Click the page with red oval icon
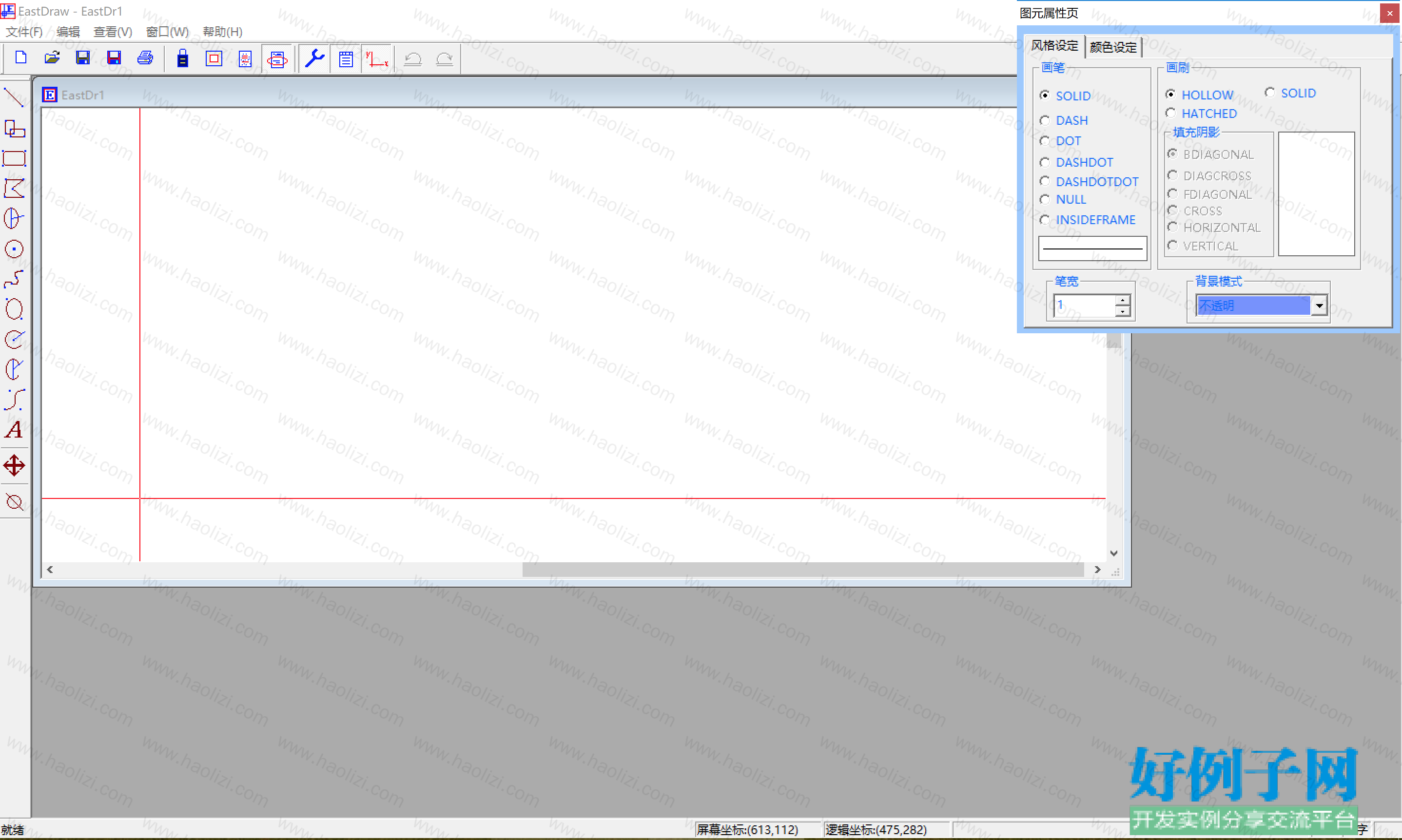This screenshot has width=1402, height=840. click(x=277, y=58)
